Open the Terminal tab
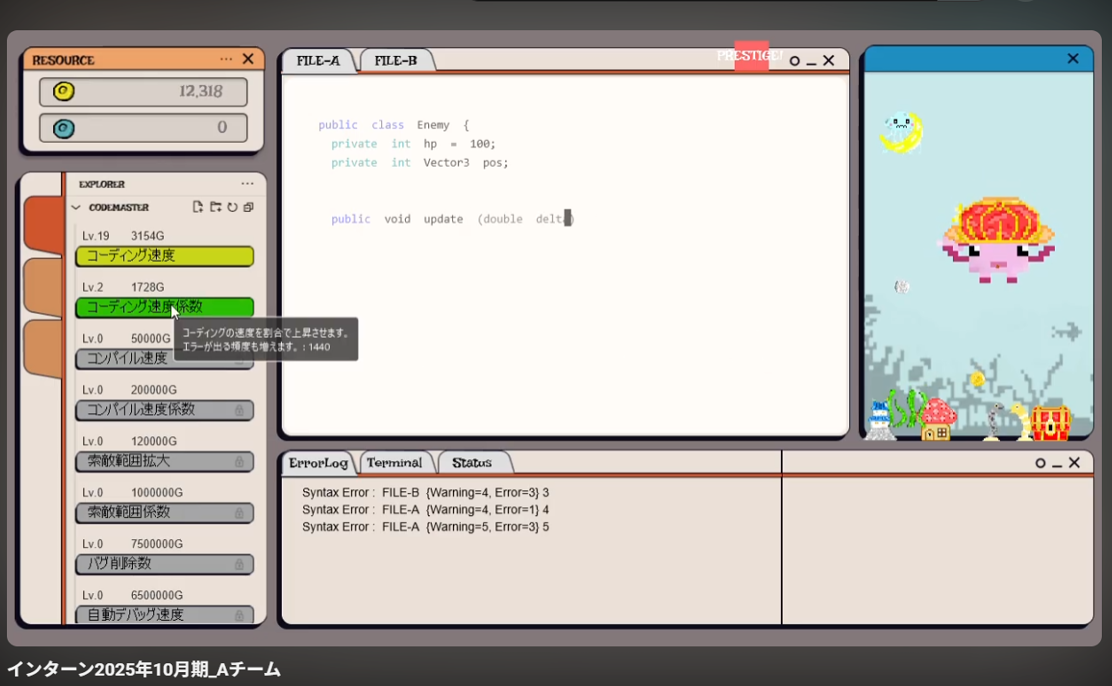Image resolution: width=1112 pixels, height=686 pixels. tap(394, 463)
